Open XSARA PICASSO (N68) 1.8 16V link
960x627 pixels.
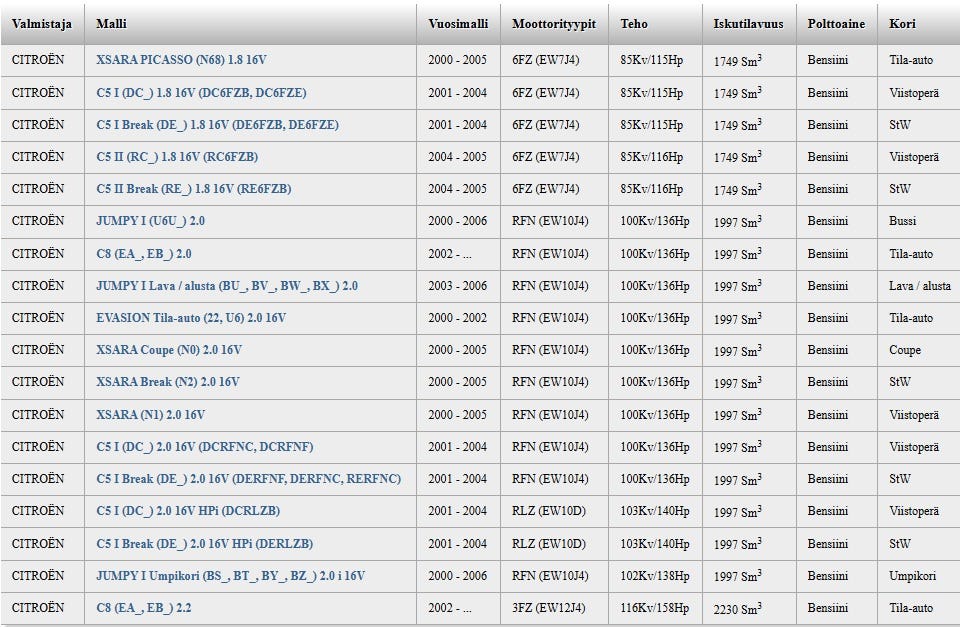[x=181, y=60]
